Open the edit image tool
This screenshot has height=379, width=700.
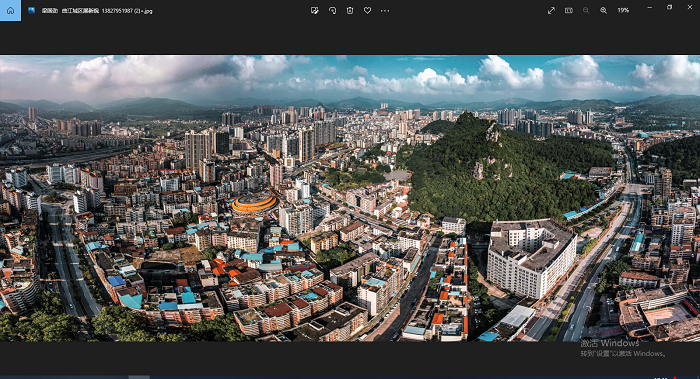pyautogui.click(x=315, y=10)
